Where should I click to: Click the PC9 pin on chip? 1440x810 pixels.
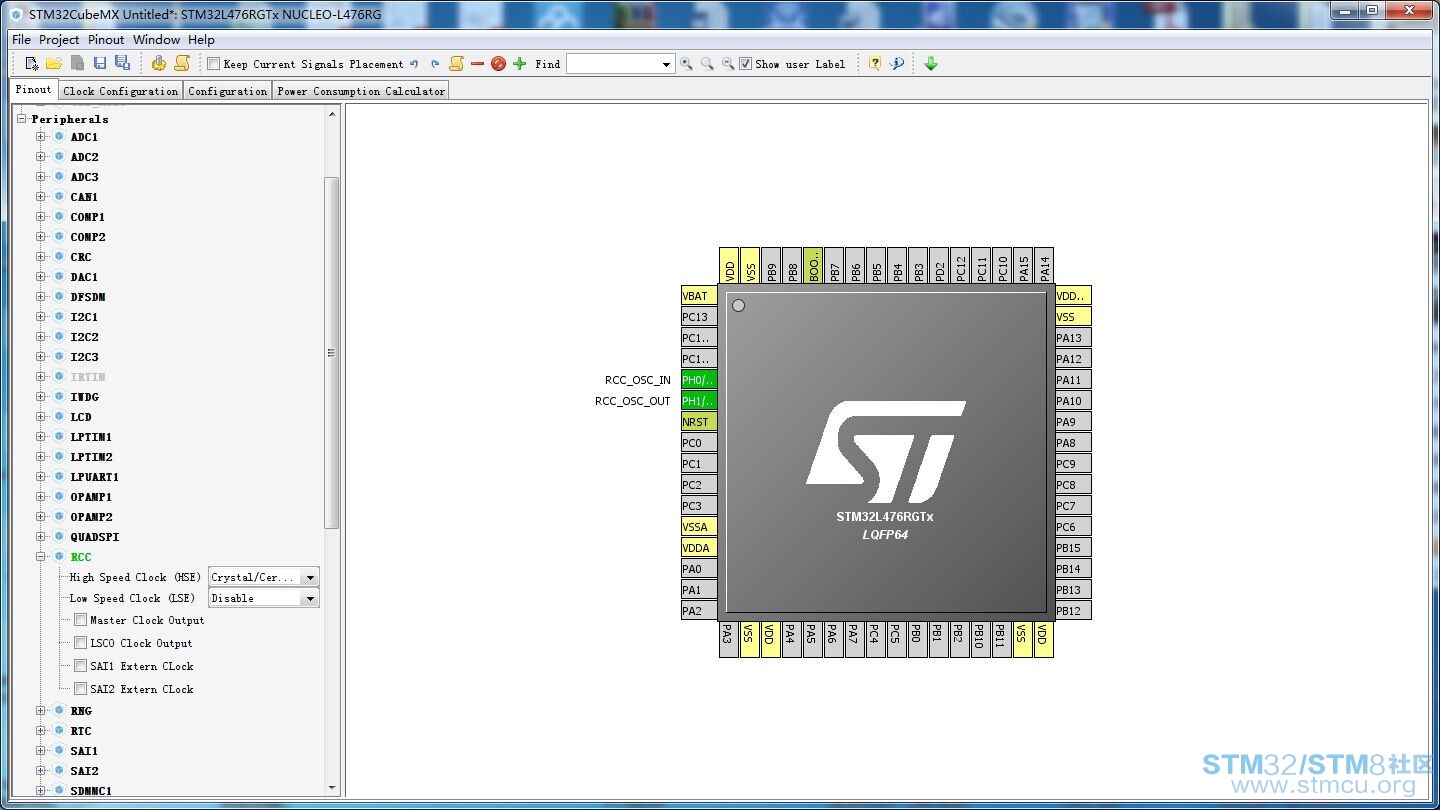(x=1073, y=464)
